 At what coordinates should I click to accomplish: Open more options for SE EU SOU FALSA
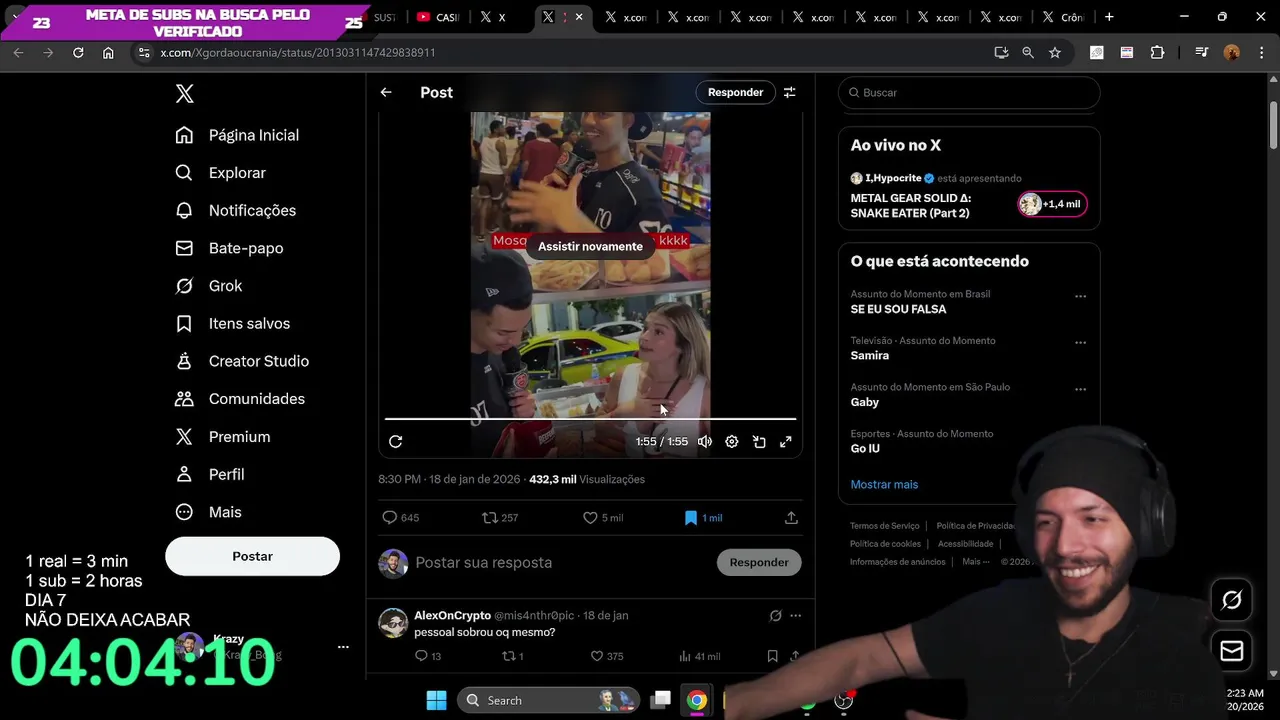(1080, 296)
